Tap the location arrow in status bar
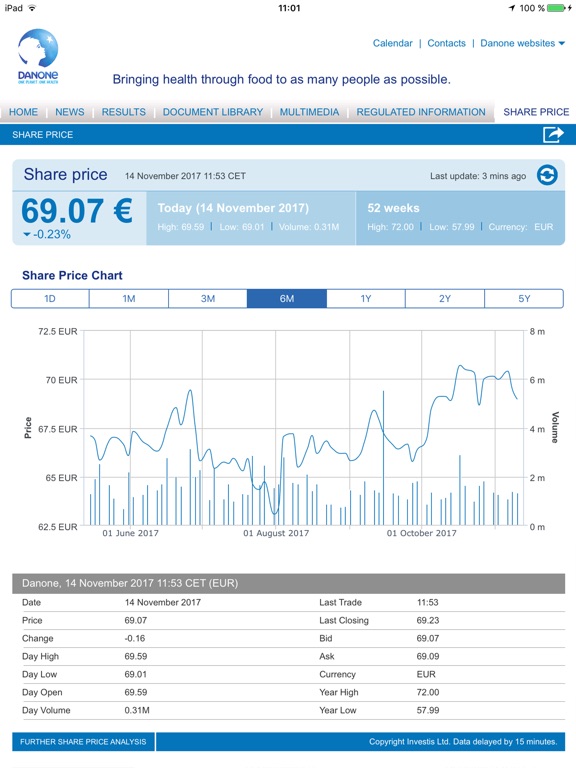 coord(512,8)
